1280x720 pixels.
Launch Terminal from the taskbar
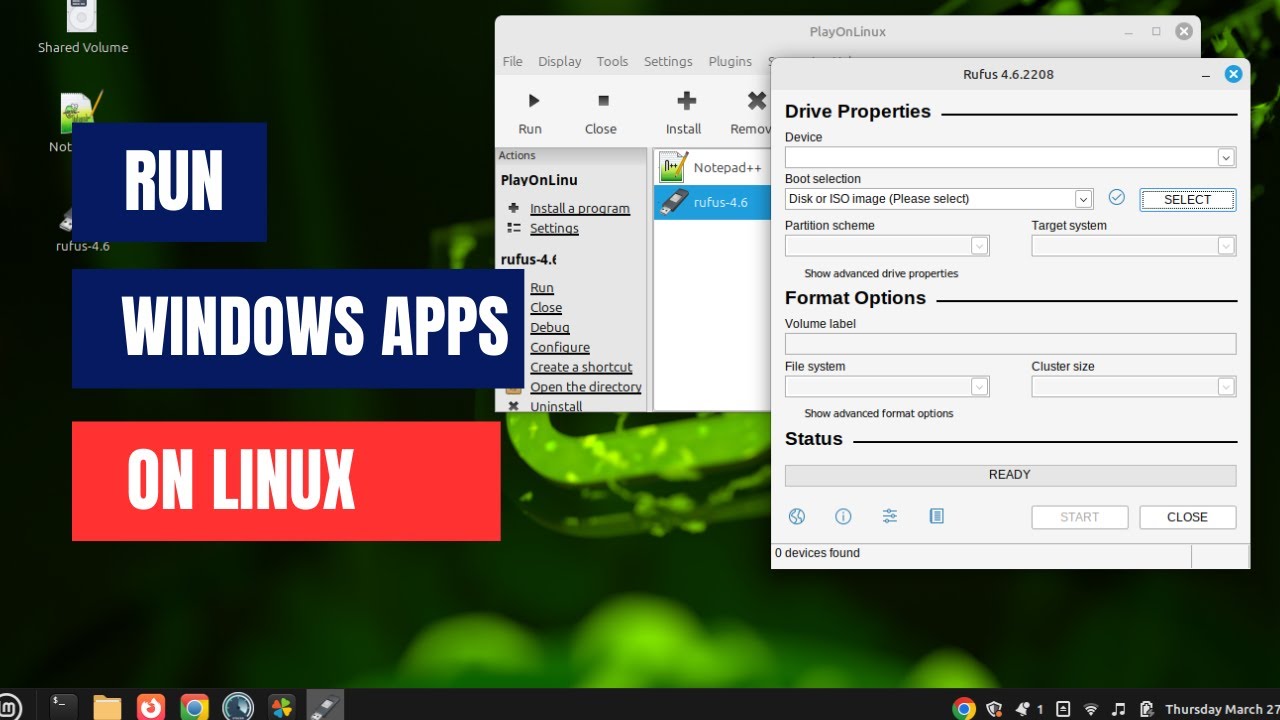[63, 707]
